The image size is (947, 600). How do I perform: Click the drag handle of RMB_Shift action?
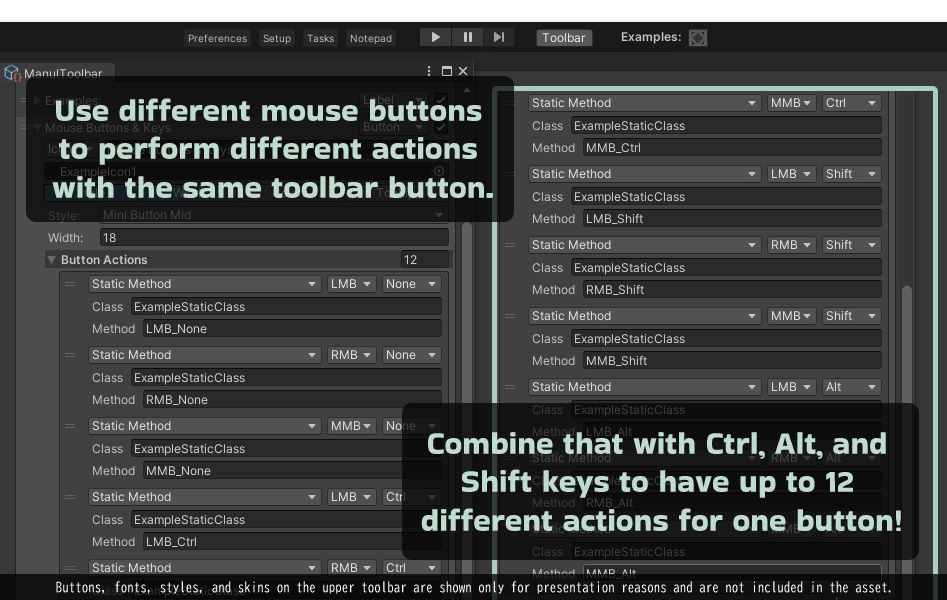click(x=510, y=245)
